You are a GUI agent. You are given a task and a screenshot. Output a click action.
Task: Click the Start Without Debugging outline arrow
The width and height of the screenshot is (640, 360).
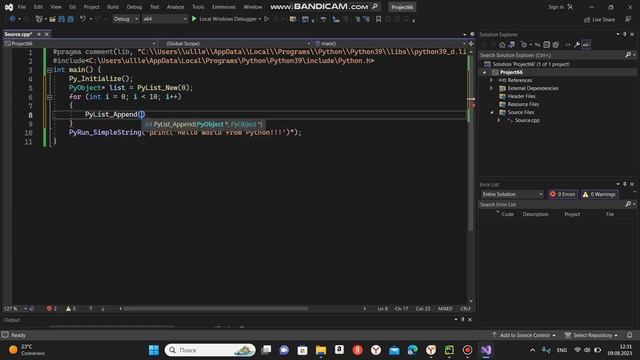[x=267, y=19]
